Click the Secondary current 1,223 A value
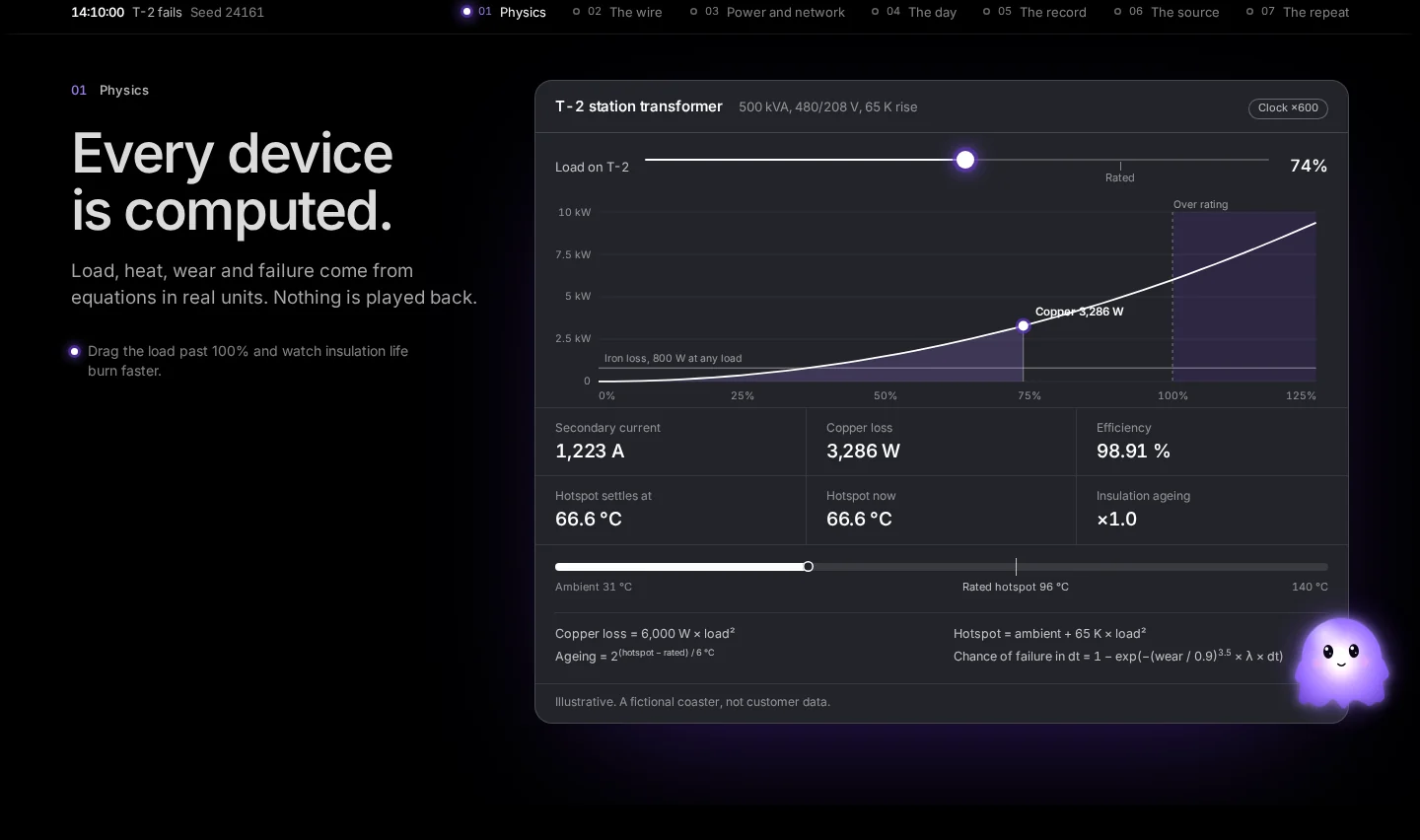Screen dimensions: 1420x840 click(590, 451)
